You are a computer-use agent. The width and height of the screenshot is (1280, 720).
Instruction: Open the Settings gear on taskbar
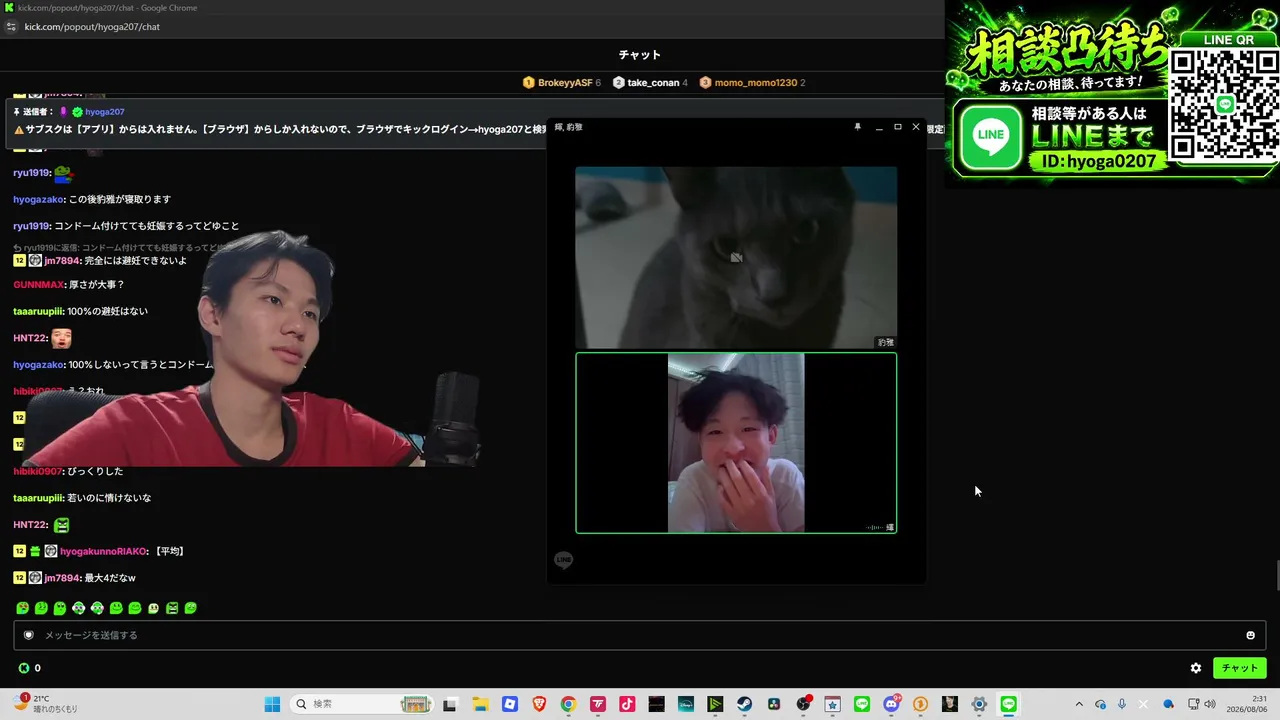click(x=979, y=704)
